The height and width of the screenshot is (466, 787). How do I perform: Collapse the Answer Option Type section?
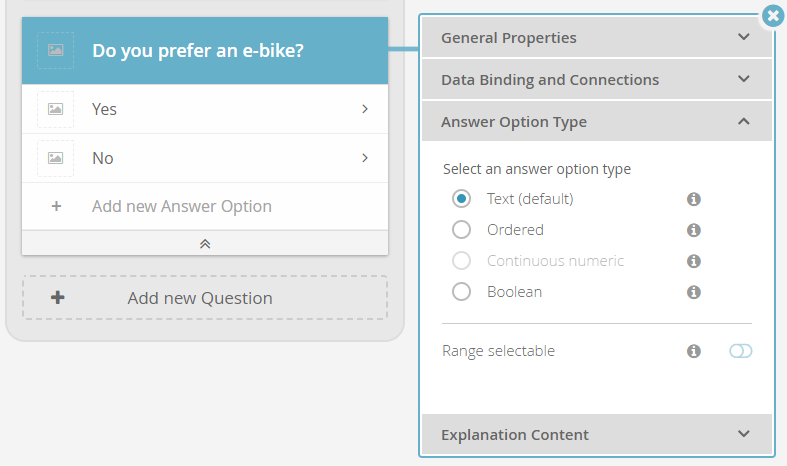coord(597,122)
